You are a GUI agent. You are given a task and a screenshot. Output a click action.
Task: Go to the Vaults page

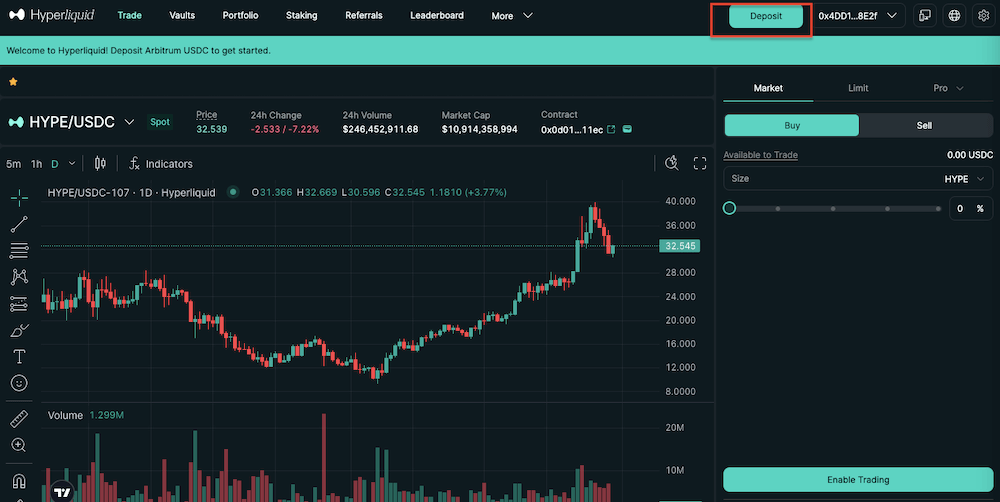[x=182, y=15]
